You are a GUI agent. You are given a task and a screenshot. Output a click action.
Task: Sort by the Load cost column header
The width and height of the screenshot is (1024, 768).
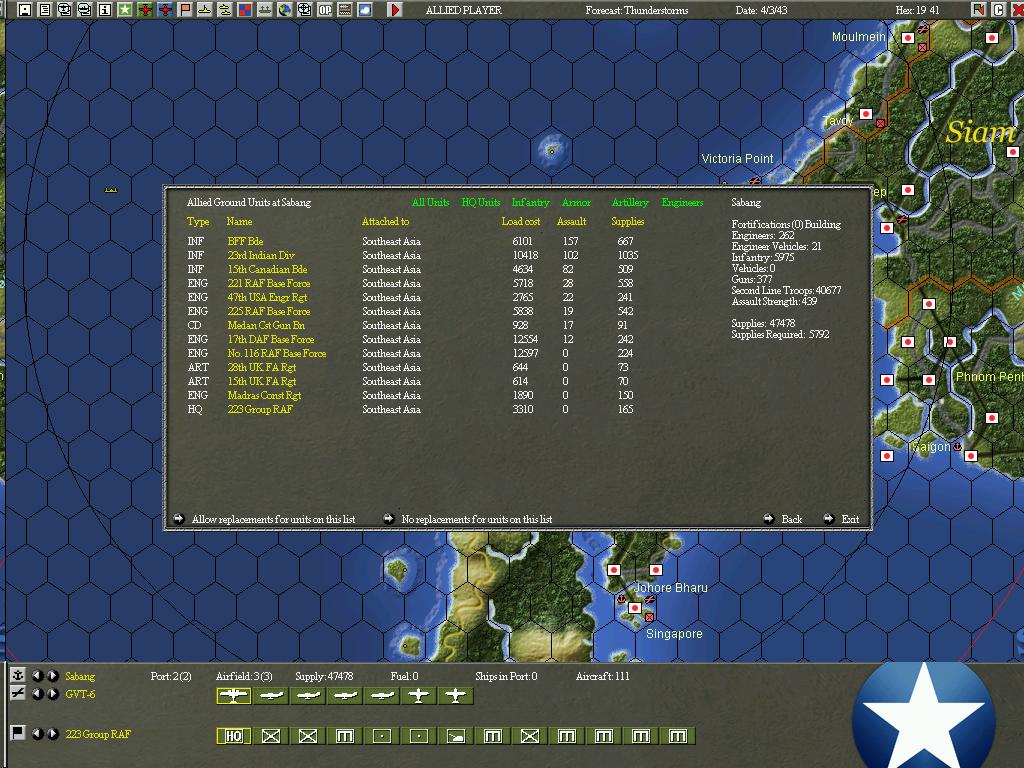[x=520, y=221]
